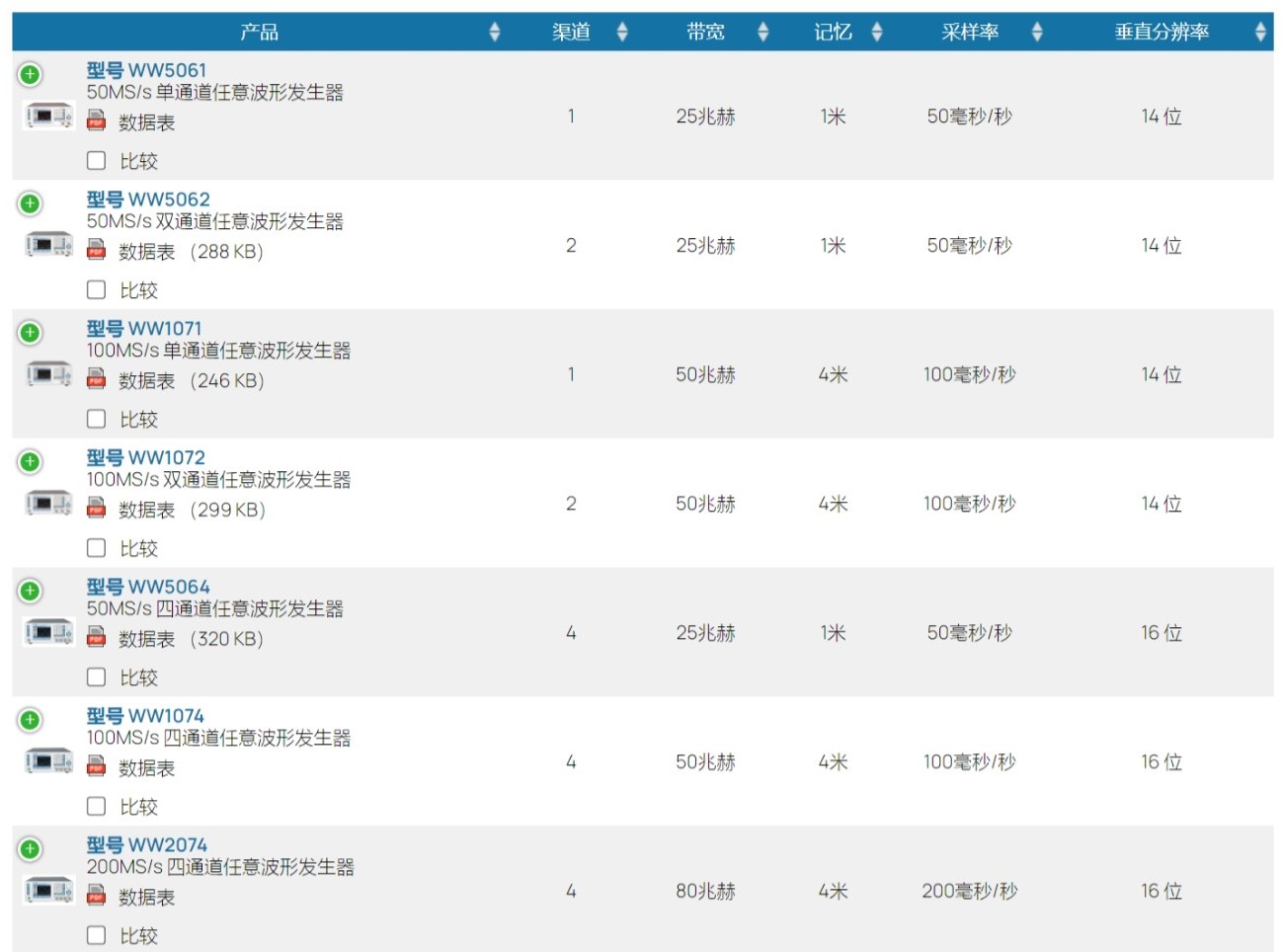
Task: Click the sort icon on the 垂直分辨率 column
Action: coord(1262,31)
